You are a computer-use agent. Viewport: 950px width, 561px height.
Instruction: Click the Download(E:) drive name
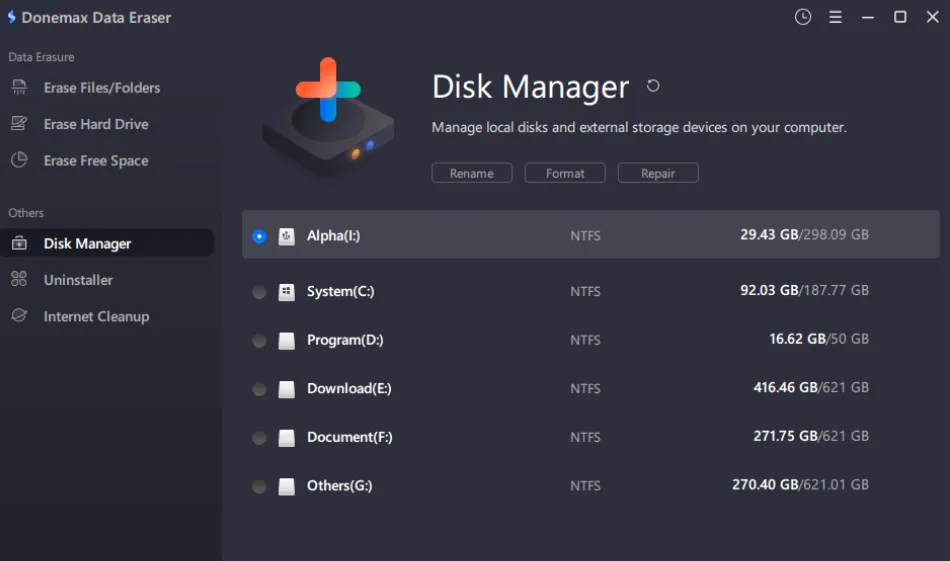click(349, 388)
